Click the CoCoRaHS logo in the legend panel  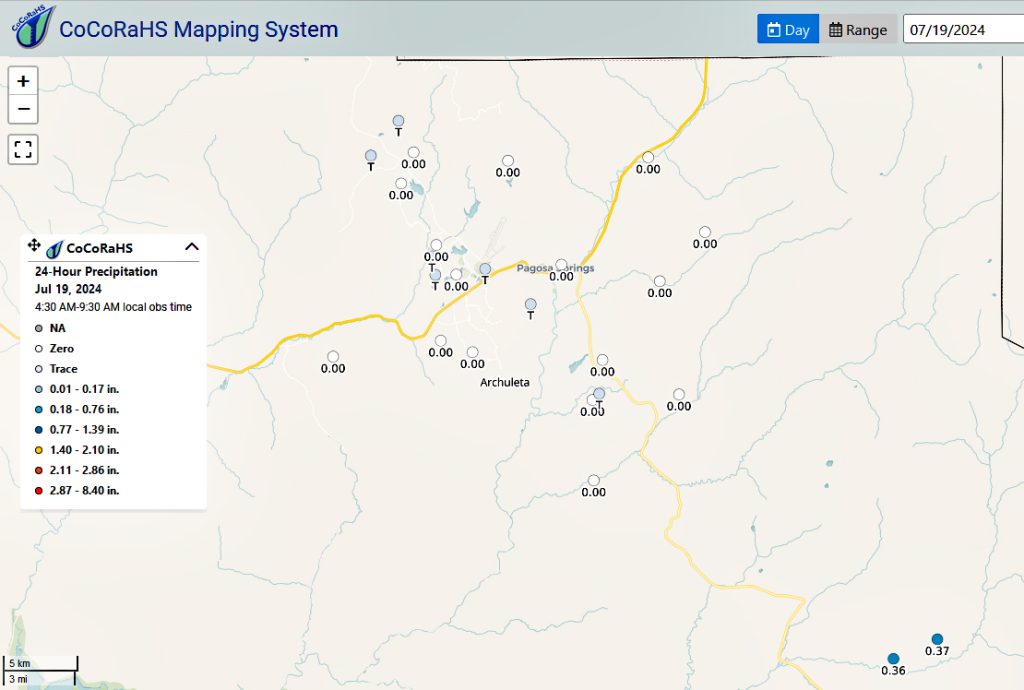coord(54,249)
